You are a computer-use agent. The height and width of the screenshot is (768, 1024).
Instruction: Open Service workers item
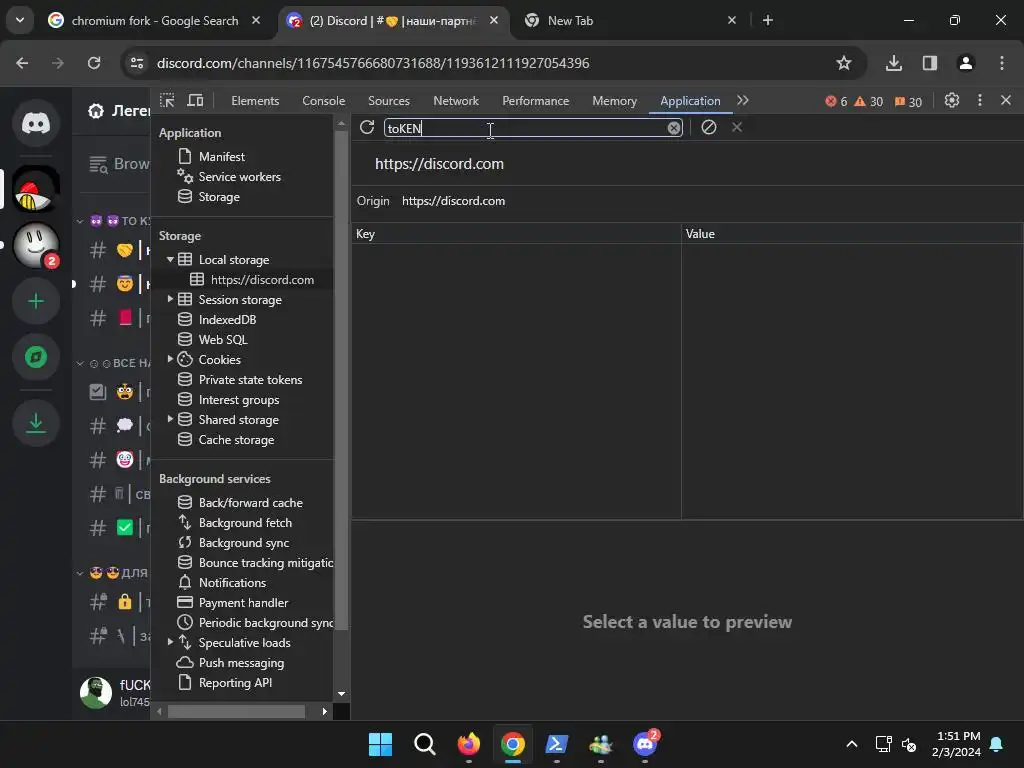point(239,177)
